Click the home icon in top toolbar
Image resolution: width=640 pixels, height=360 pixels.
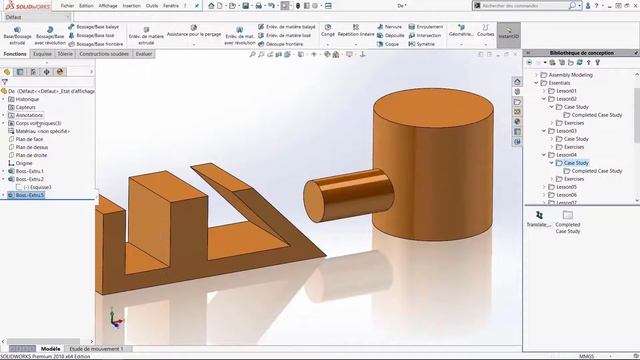tap(211, 6)
